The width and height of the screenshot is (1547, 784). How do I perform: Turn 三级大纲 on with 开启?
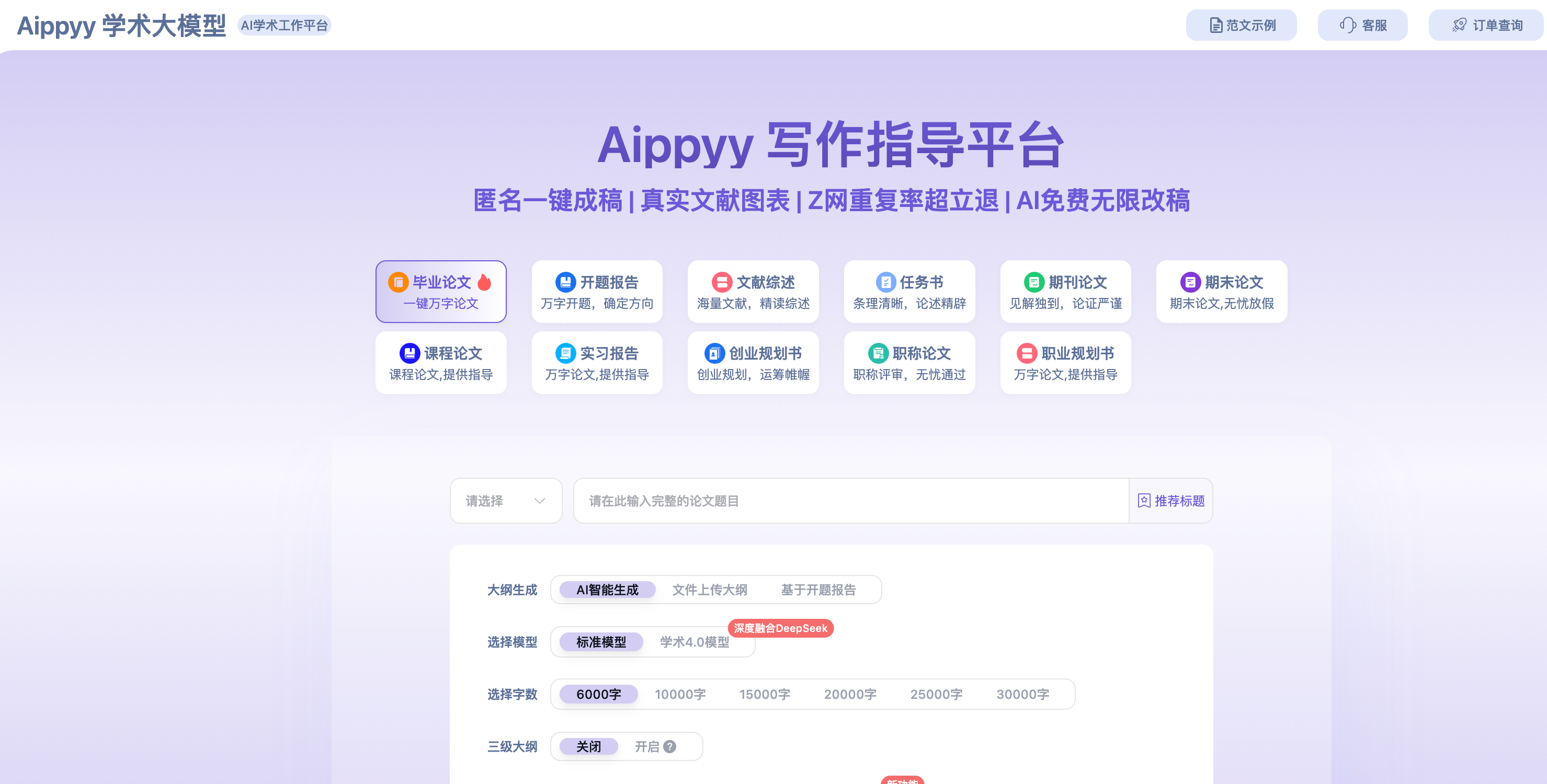pos(647,746)
